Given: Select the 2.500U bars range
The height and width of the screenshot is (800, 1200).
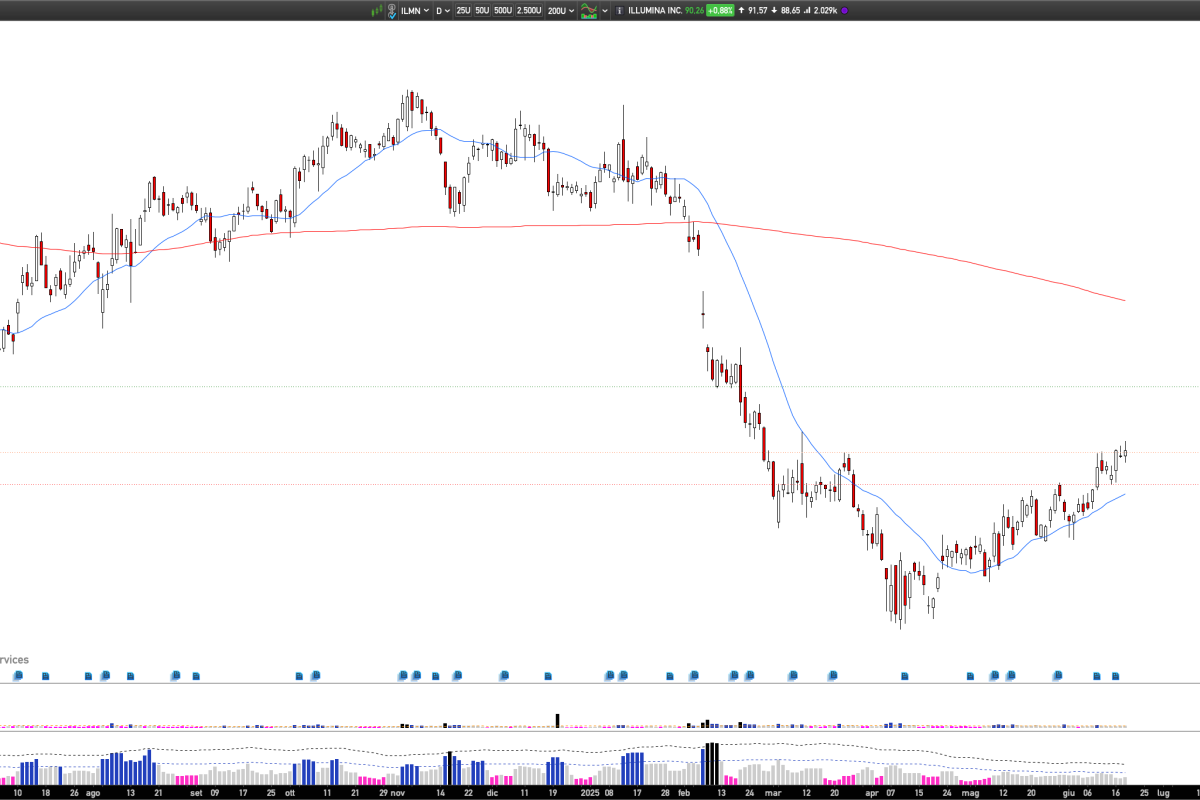Looking at the screenshot, I should (529, 10).
